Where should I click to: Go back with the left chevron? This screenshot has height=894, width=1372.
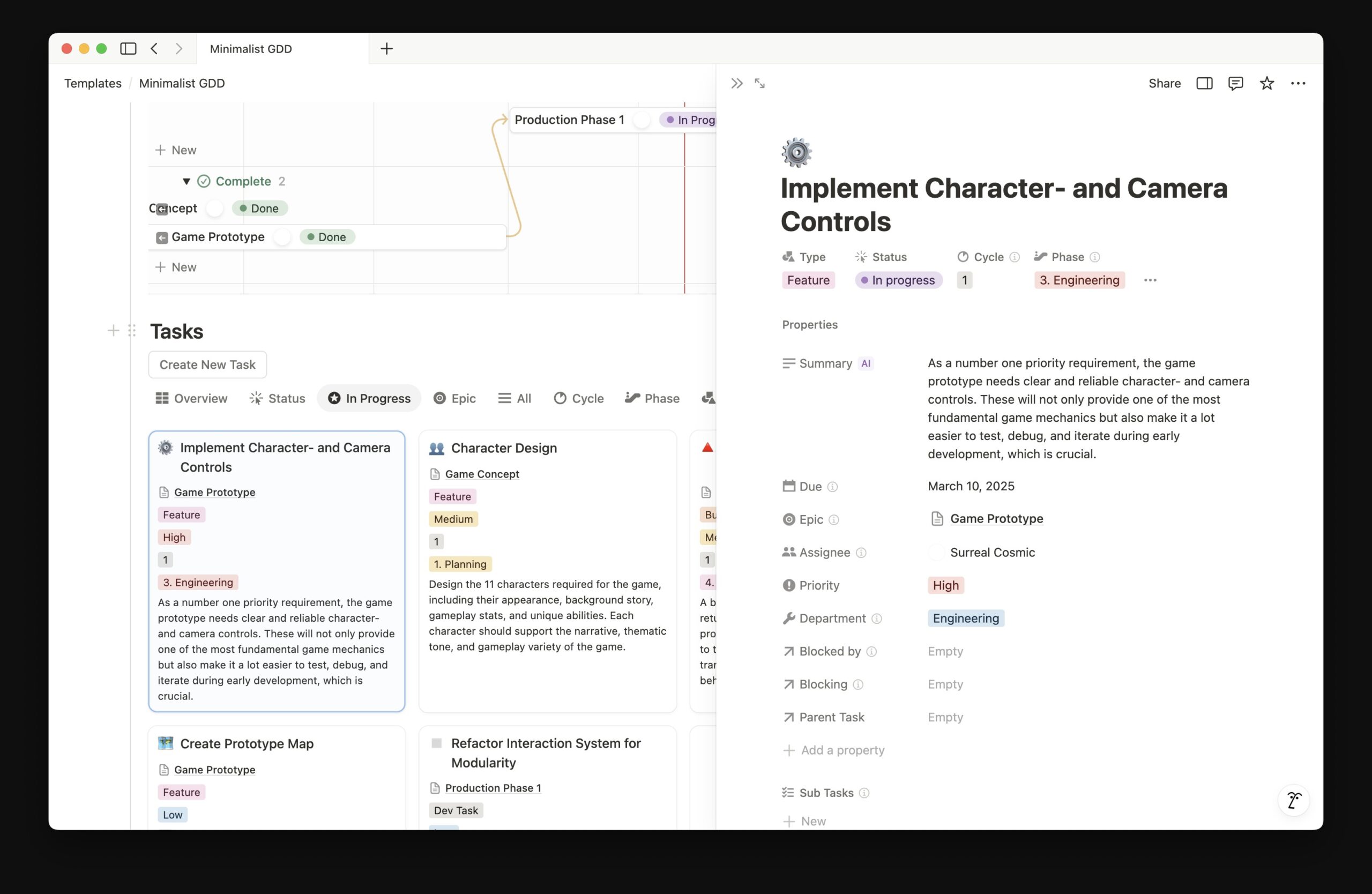[x=154, y=48]
